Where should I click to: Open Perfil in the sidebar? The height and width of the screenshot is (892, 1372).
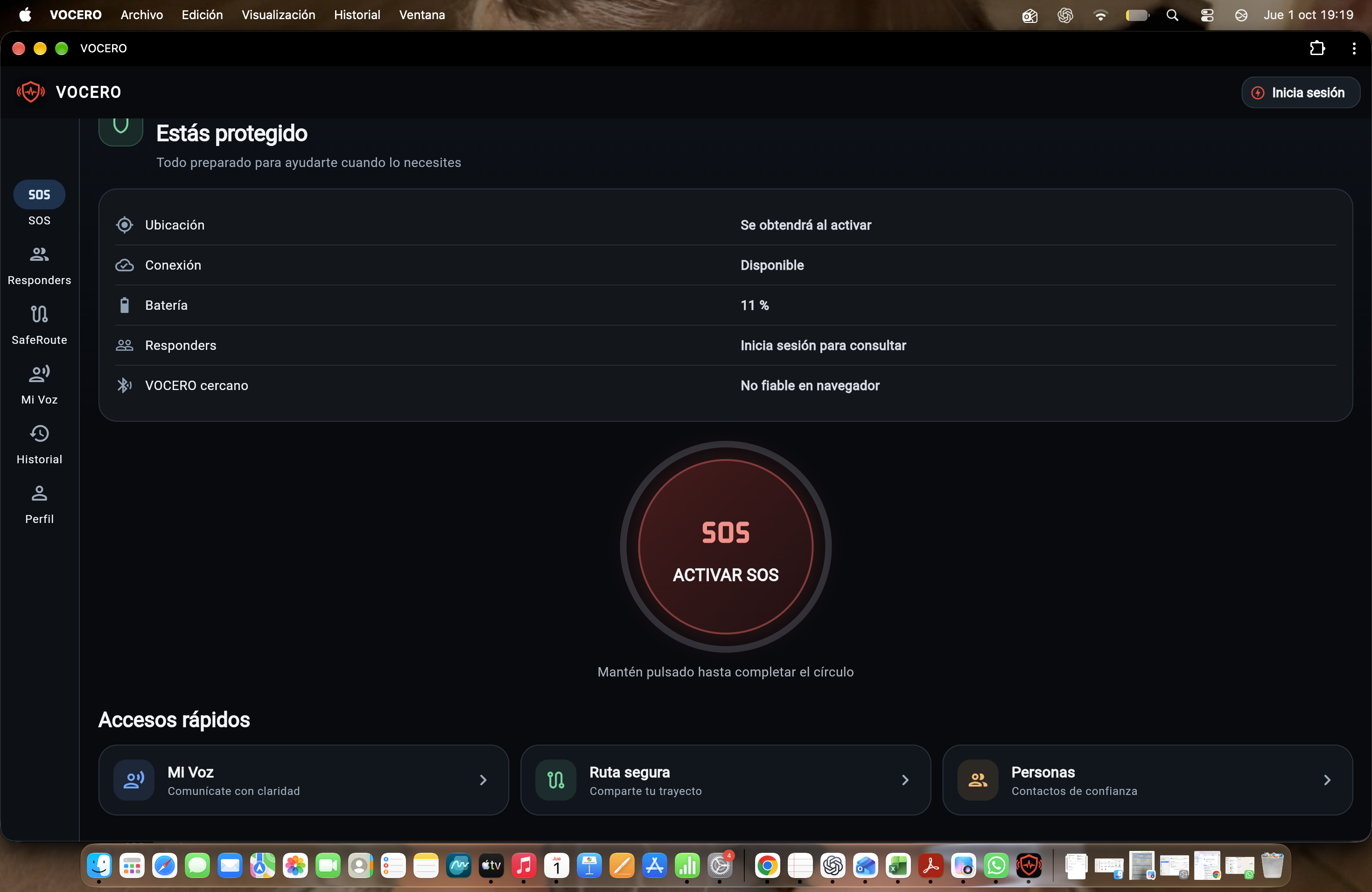(x=39, y=505)
